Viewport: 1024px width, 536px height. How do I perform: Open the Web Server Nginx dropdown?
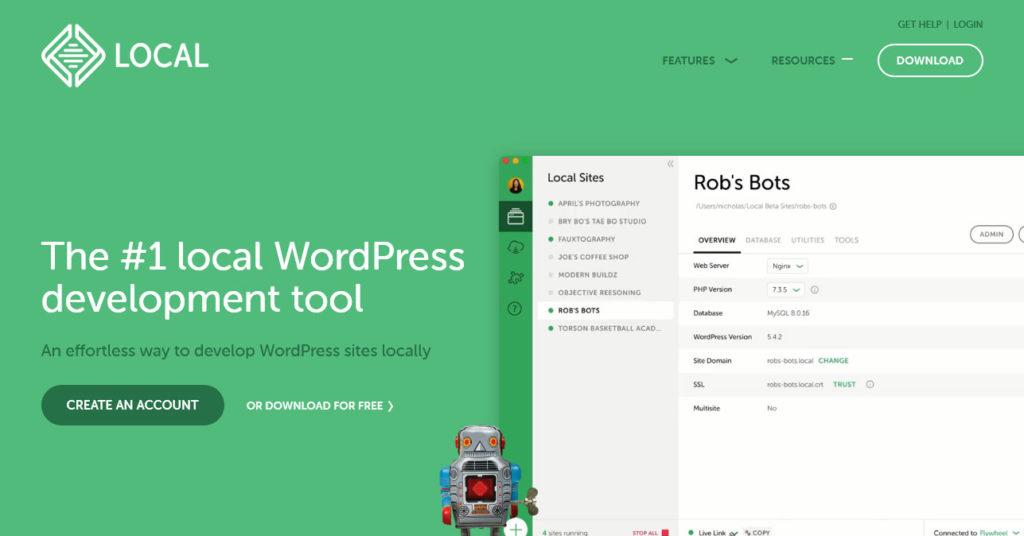[788, 266]
